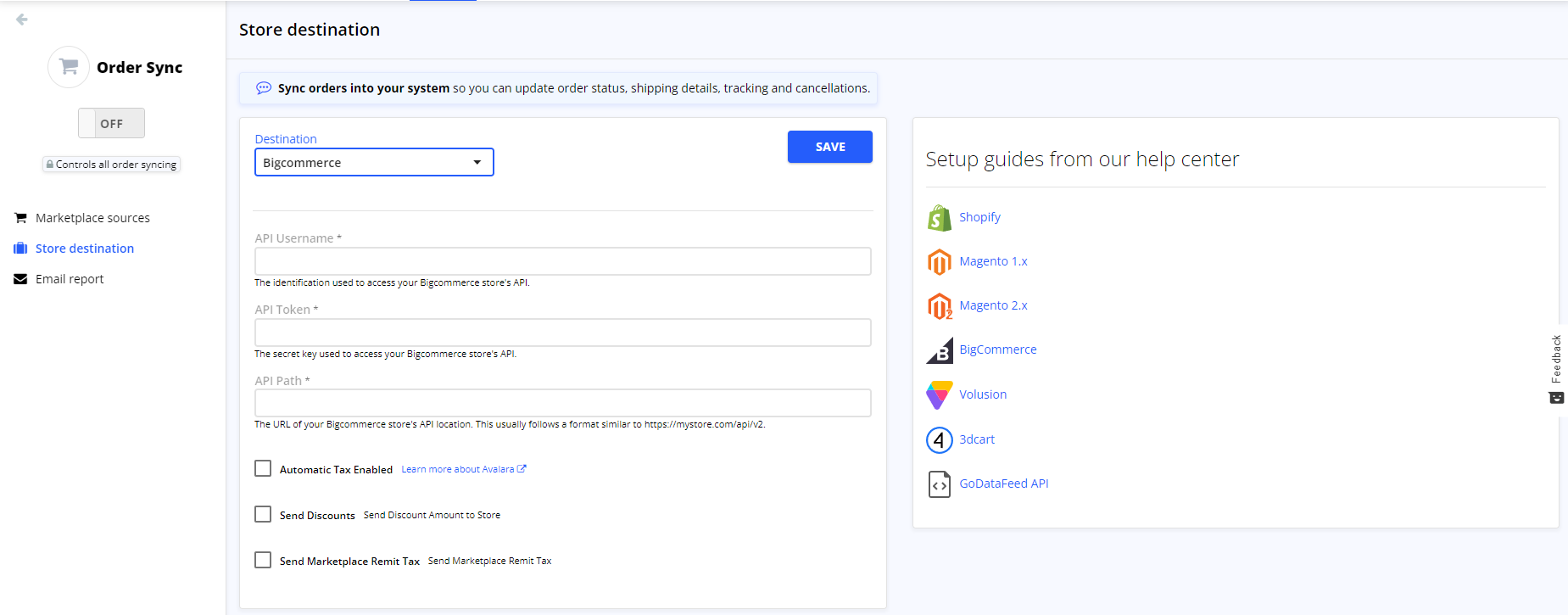This screenshot has height=615, width=1568.
Task: Click the BigCommerce logo icon
Action: (939, 350)
